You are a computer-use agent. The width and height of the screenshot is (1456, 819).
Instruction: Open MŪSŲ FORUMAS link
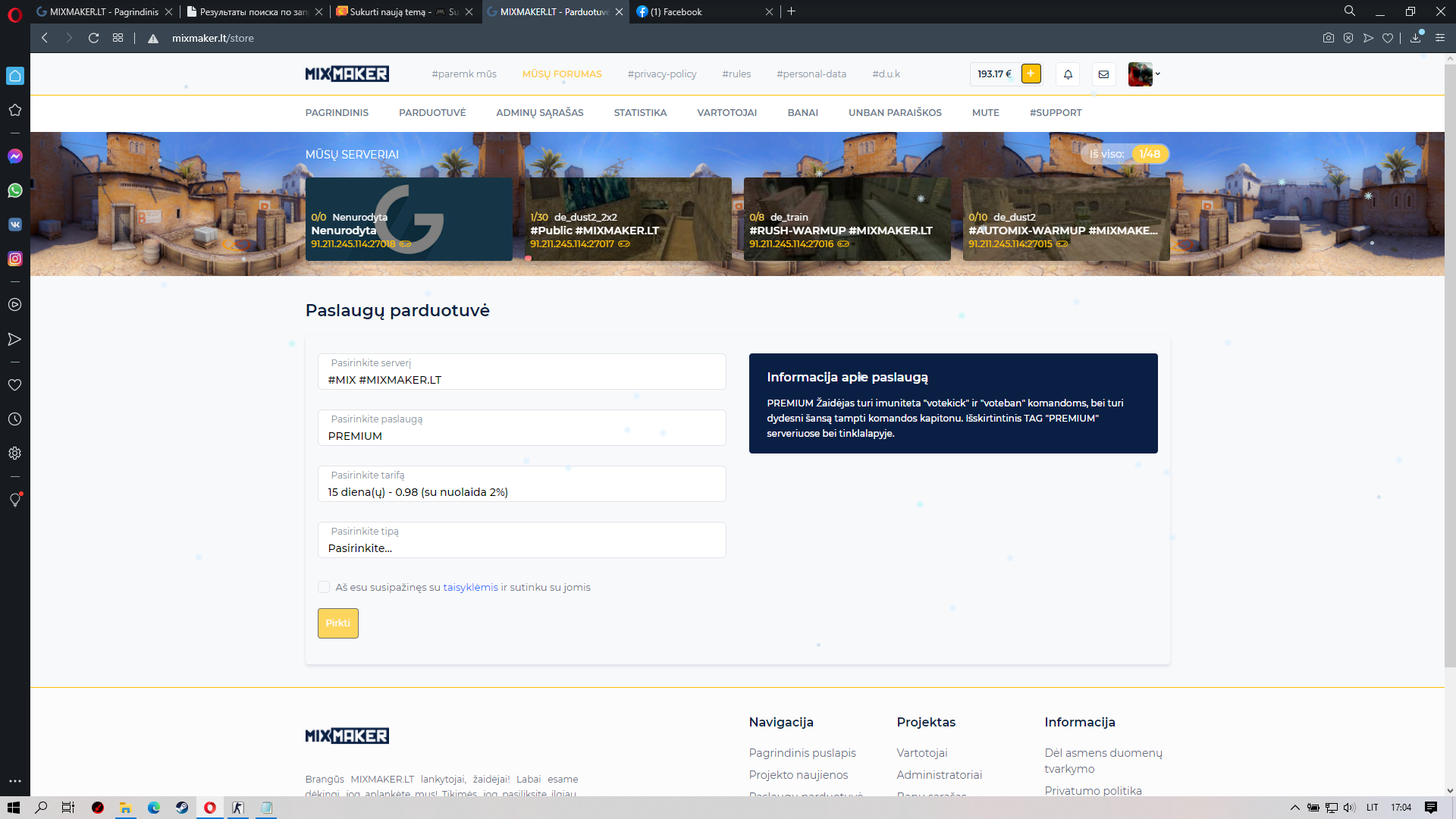pos(562,74)
